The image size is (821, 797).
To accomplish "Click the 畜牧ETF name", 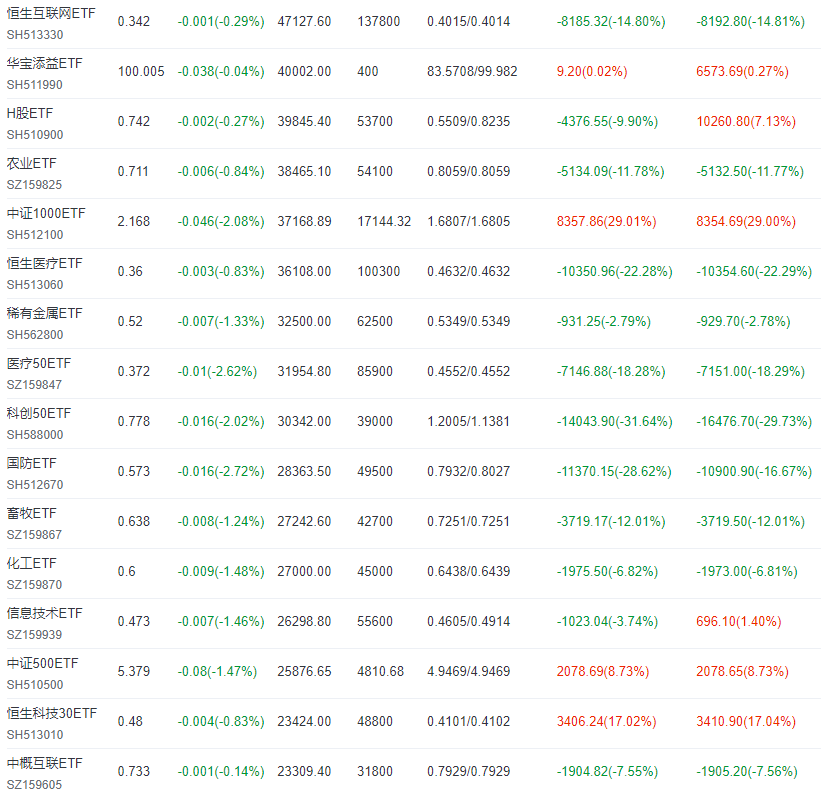I will pyautogui.click(x=31, y=513).
